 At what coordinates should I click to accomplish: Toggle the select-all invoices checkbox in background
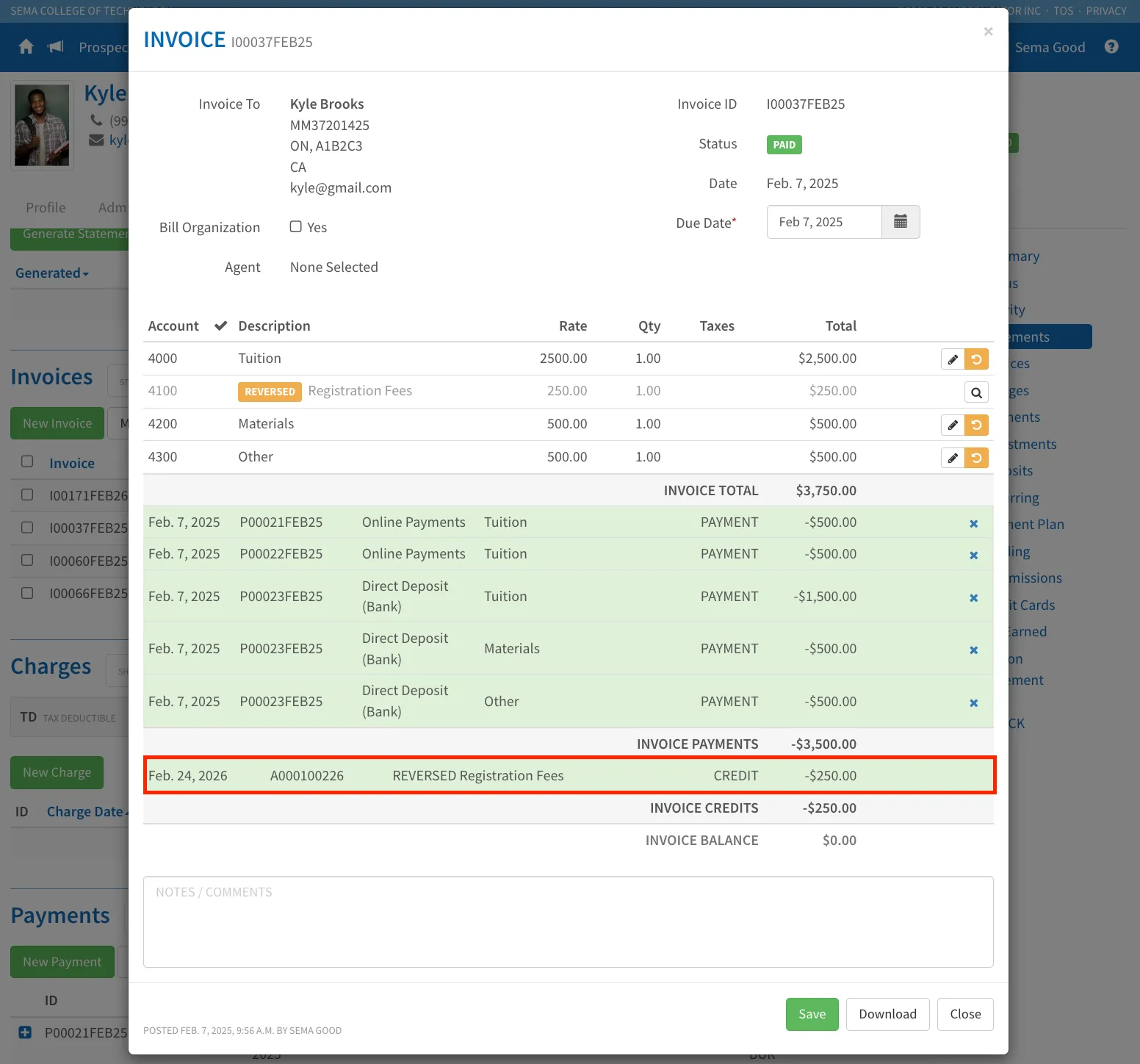27,461
